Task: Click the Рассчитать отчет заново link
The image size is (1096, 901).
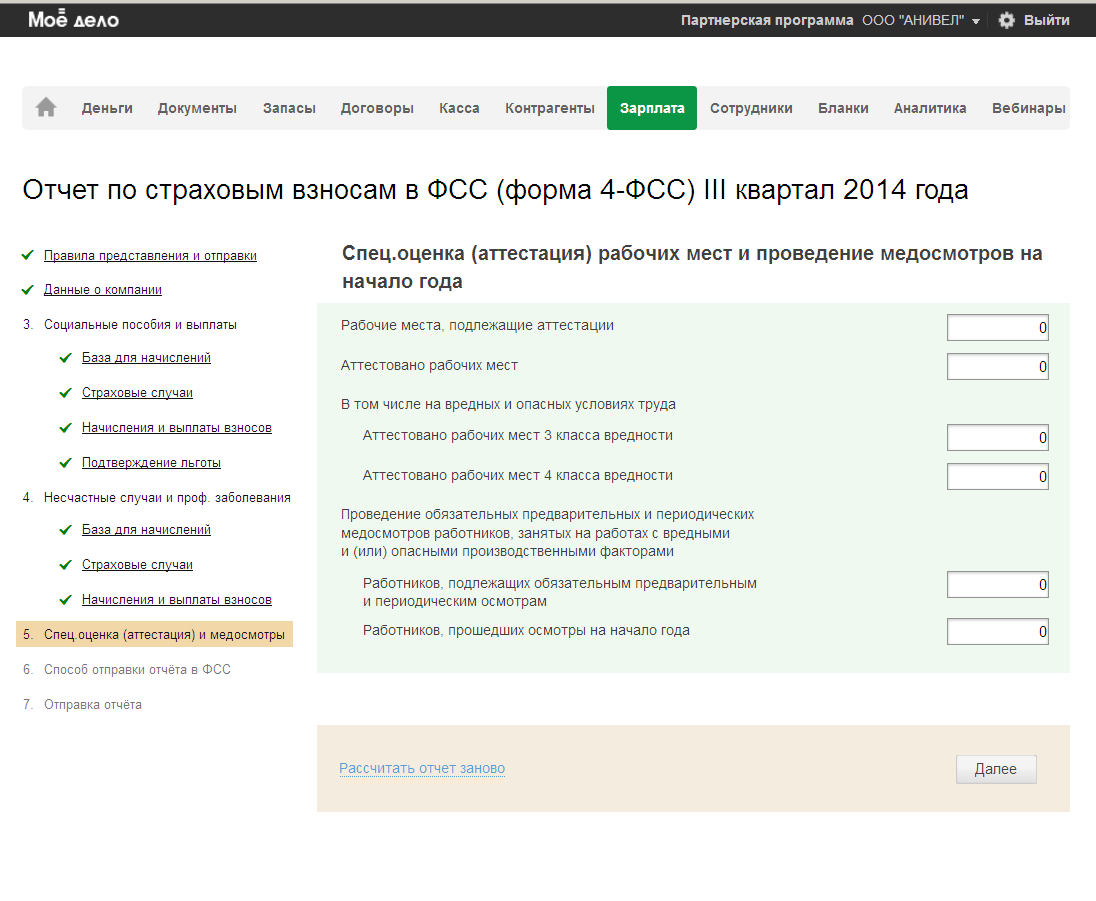Action: point(422,768)
